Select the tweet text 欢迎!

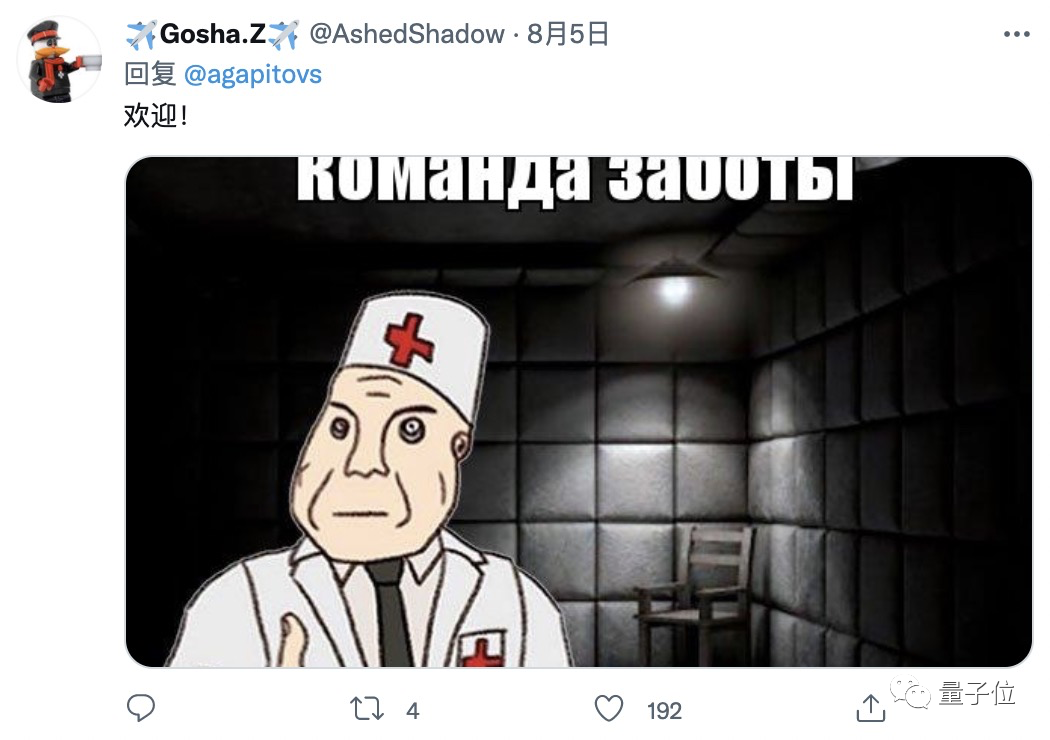pos(155,116)
